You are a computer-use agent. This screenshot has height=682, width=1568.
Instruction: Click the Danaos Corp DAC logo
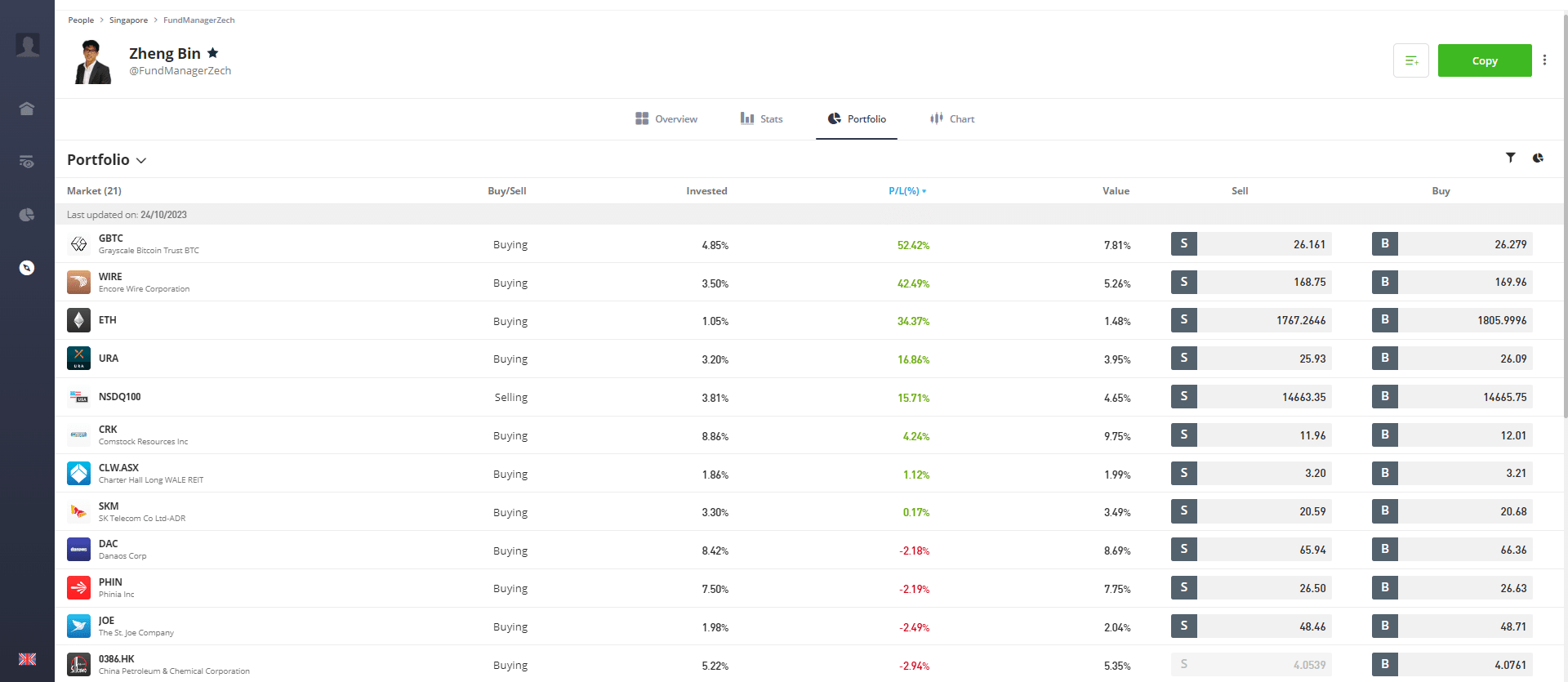click(x=78, y=550)
